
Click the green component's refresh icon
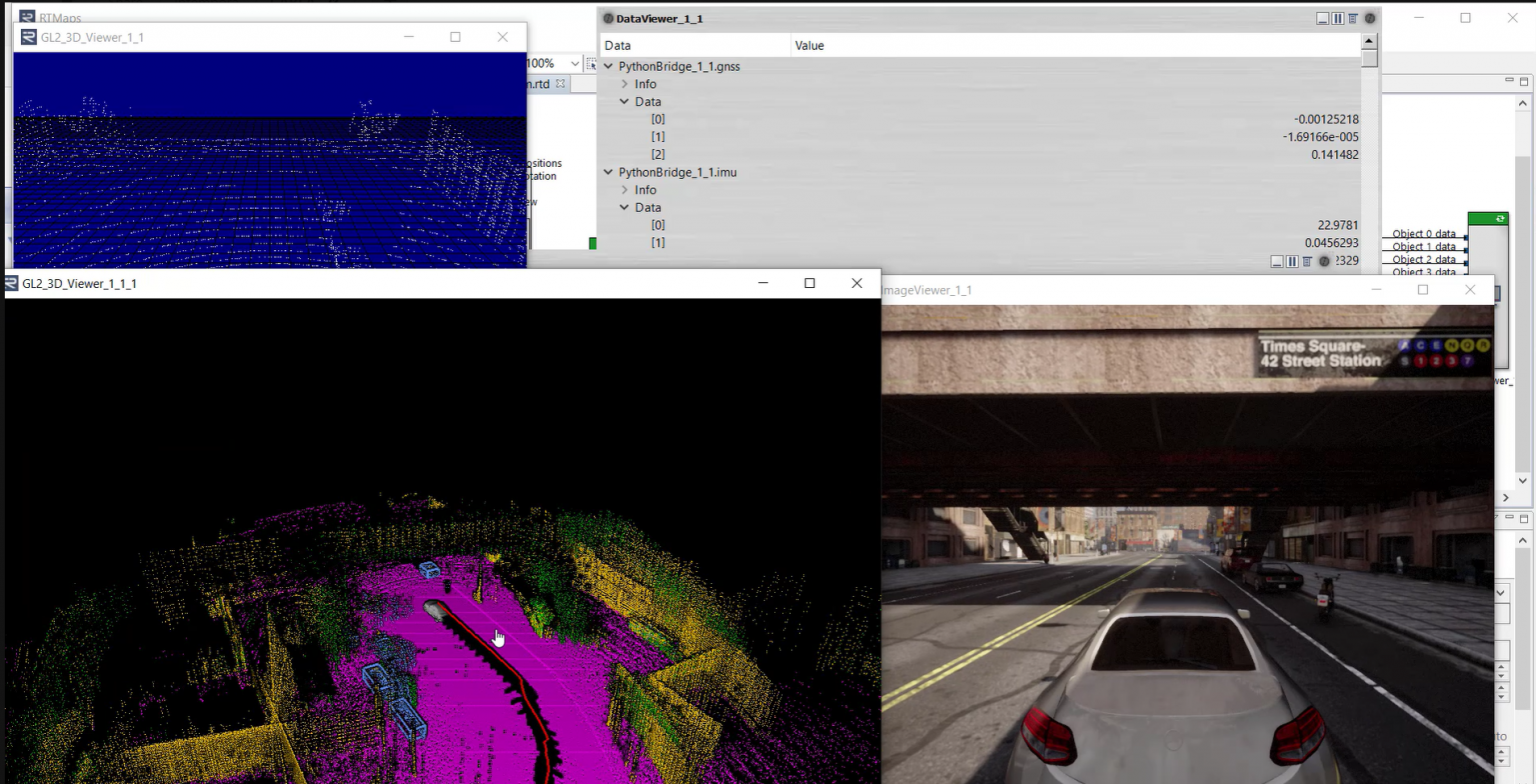pos(1499,218)
